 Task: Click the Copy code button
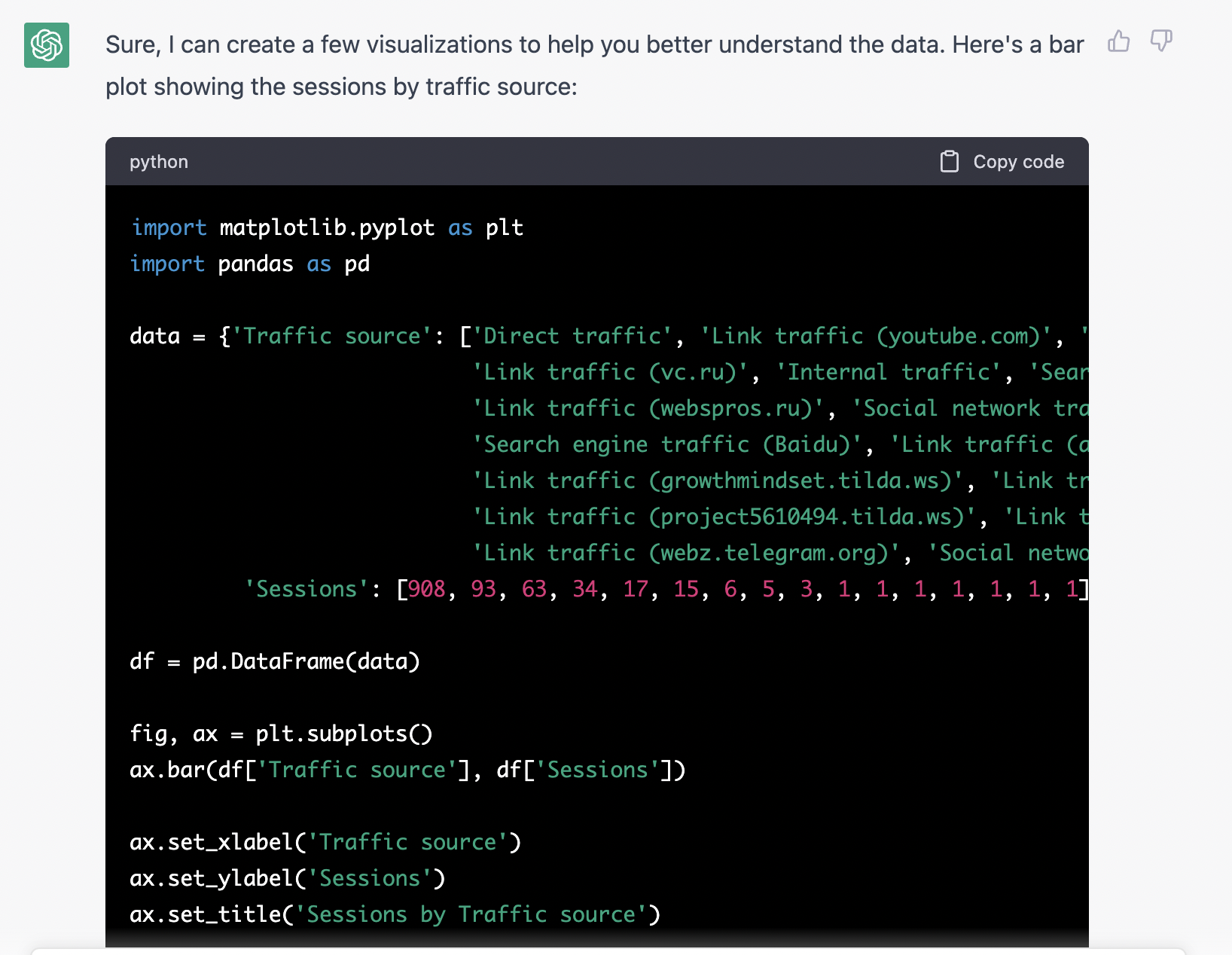point(1002,161)
